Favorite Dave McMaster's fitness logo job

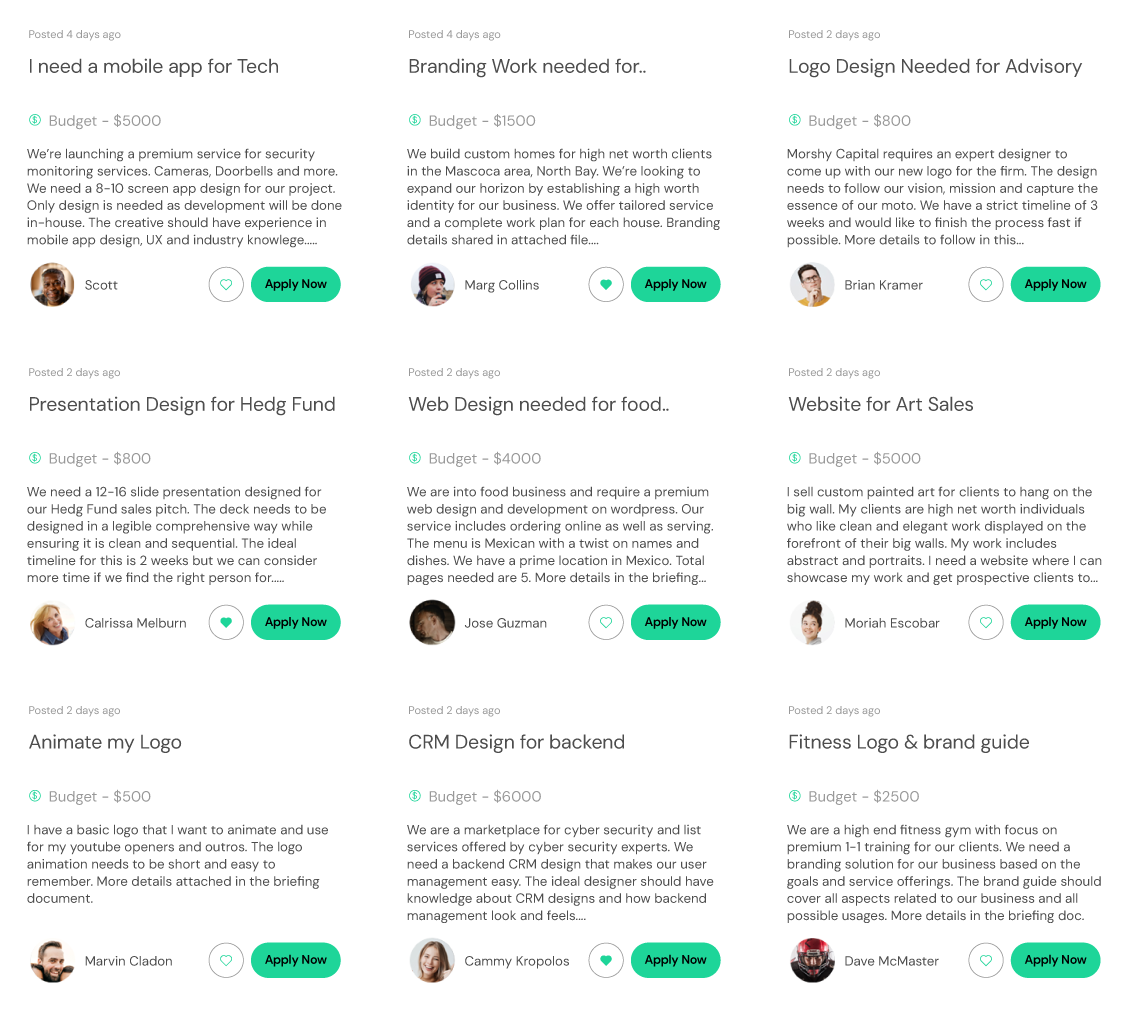986,961
